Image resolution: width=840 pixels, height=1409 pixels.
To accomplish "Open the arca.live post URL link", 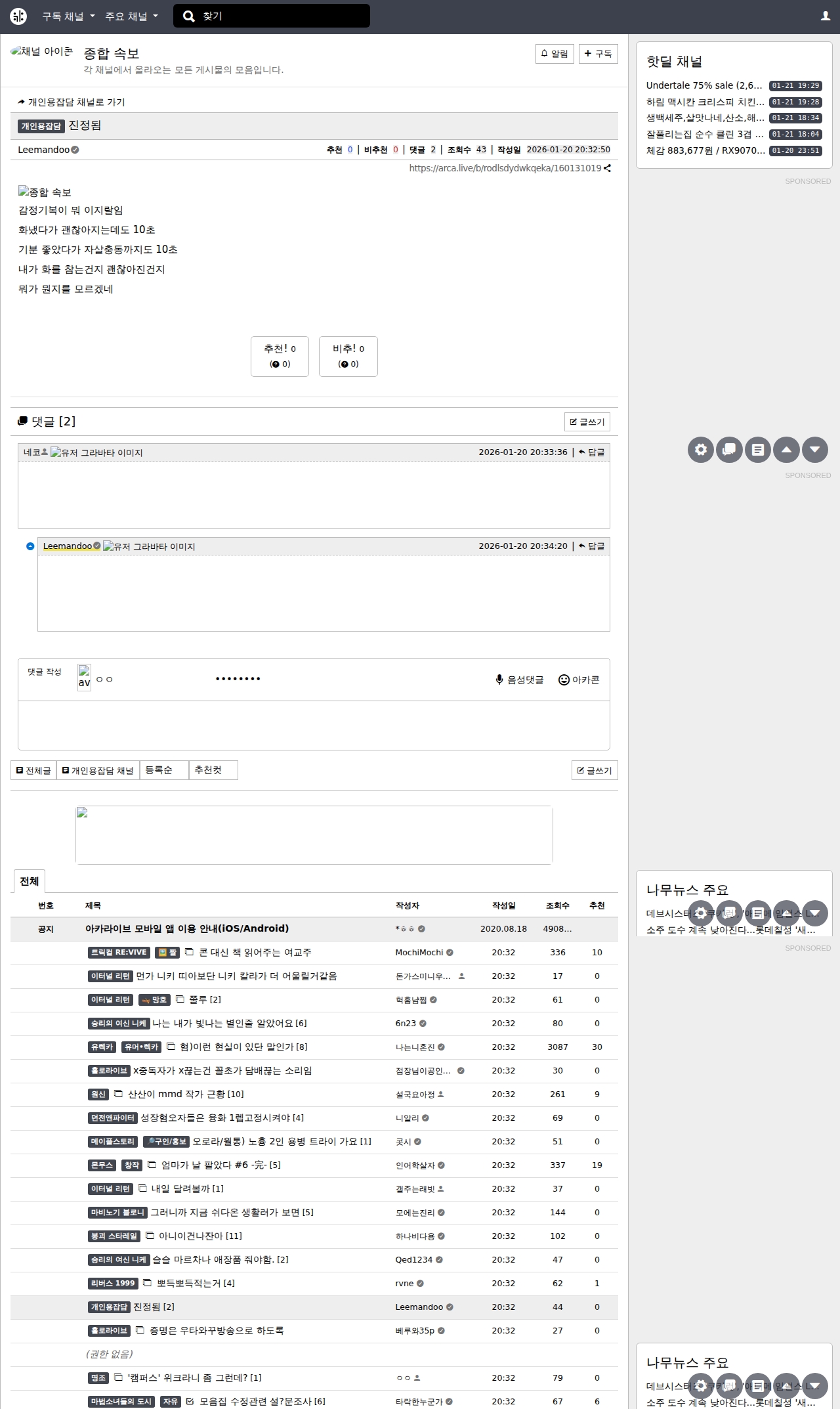I will (x=505, y=168).
